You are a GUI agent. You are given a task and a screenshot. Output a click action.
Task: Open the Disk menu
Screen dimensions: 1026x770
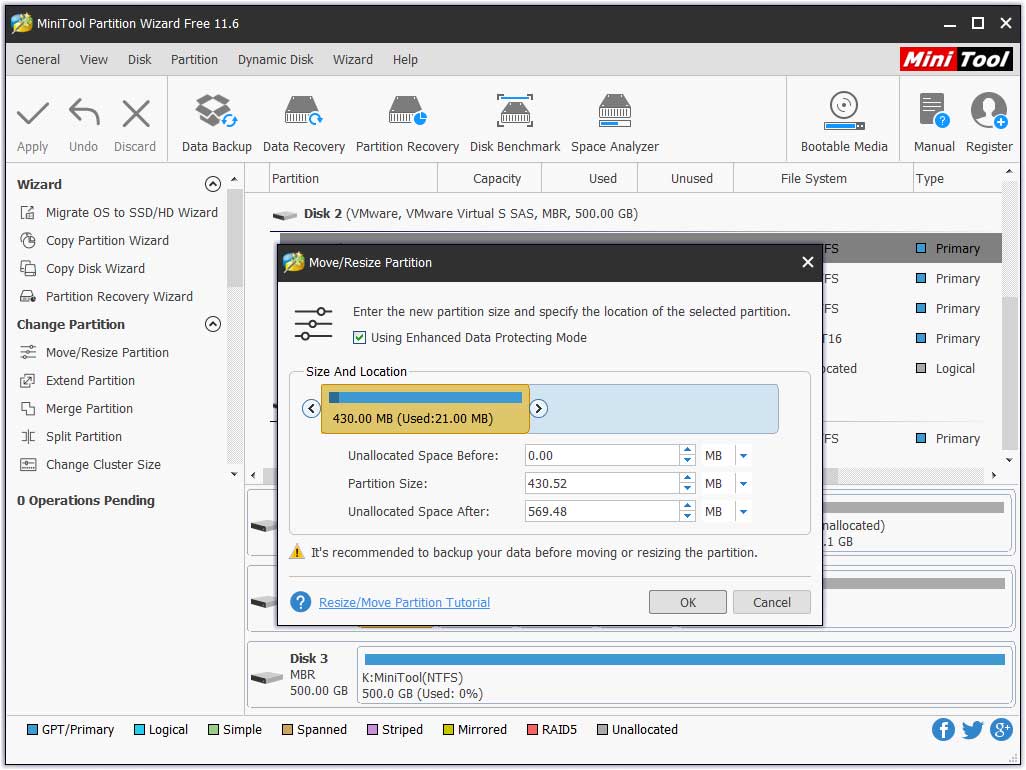[x=139, y=60]
